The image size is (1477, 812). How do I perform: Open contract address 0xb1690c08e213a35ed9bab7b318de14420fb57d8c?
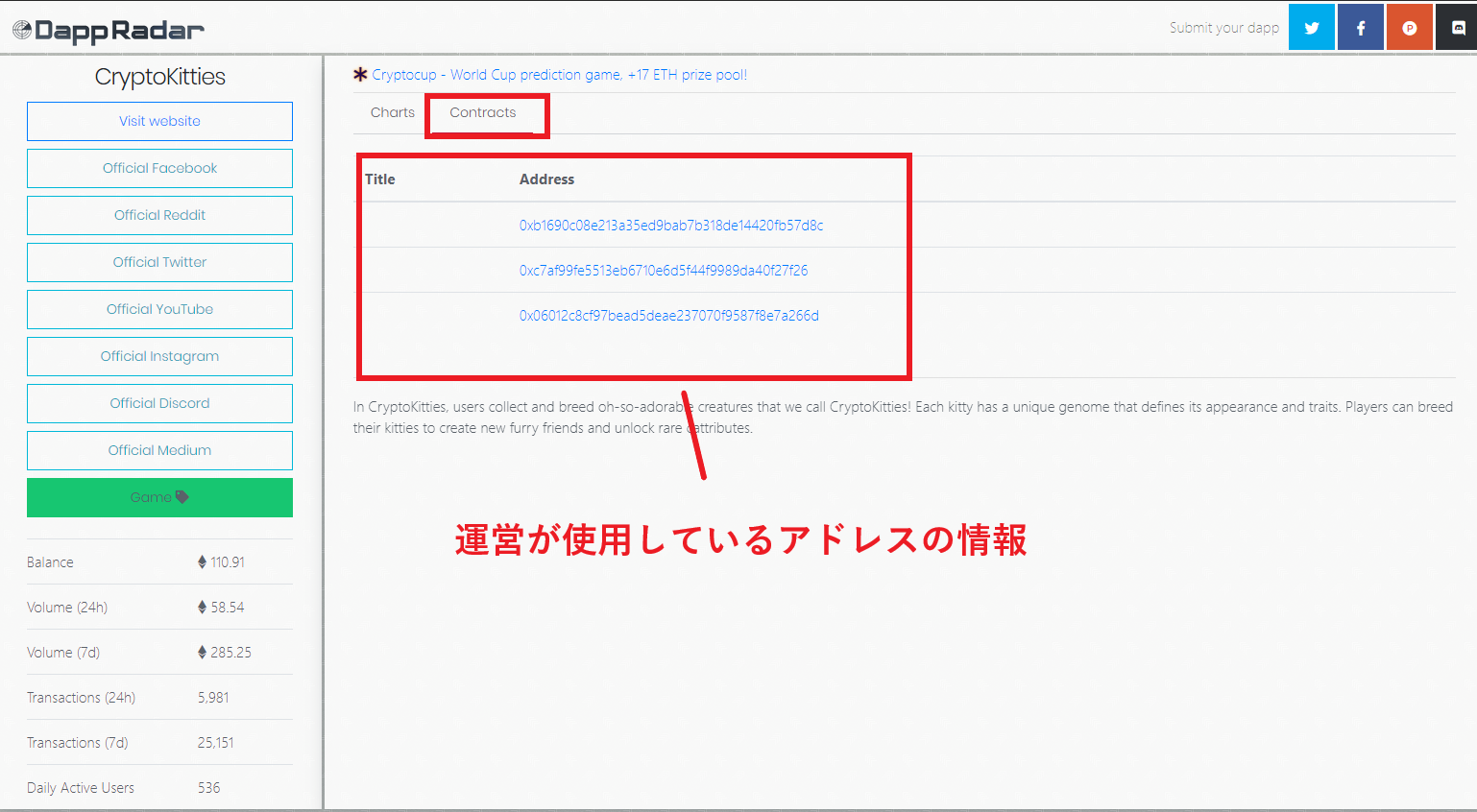click(671, 226)
